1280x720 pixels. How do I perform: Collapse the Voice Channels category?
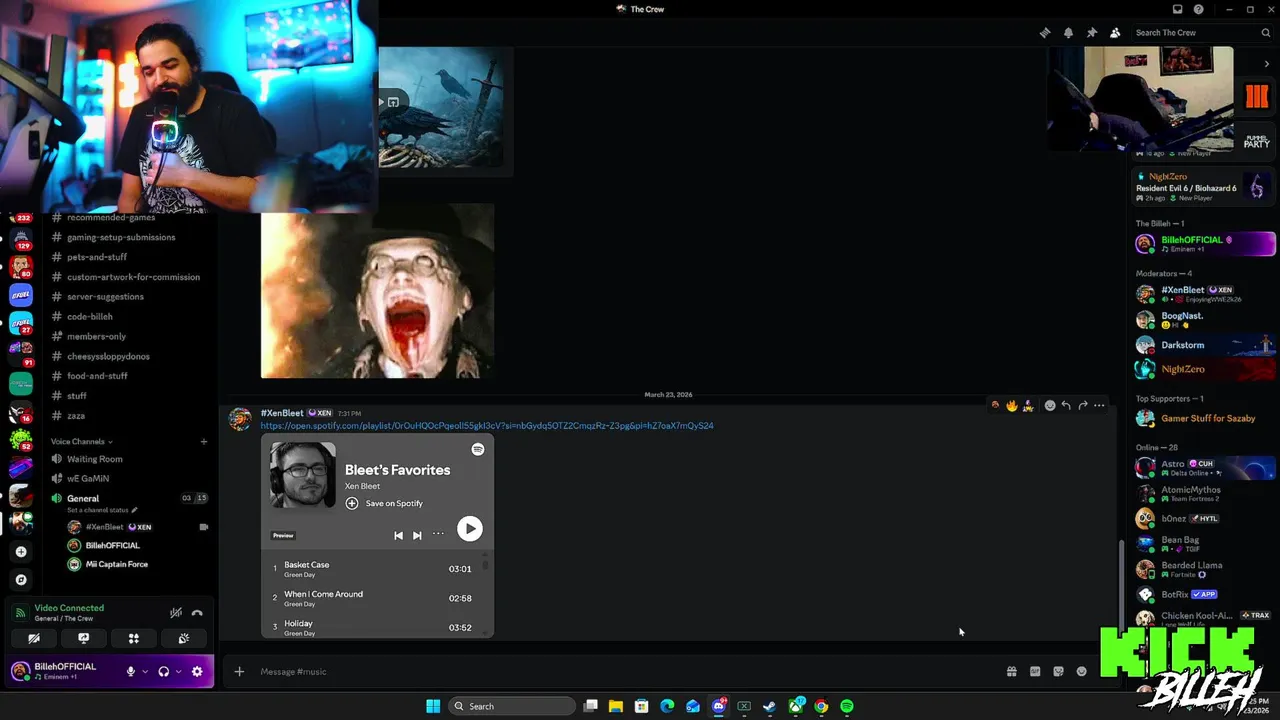pyautogui.click(x=81, y=441)
